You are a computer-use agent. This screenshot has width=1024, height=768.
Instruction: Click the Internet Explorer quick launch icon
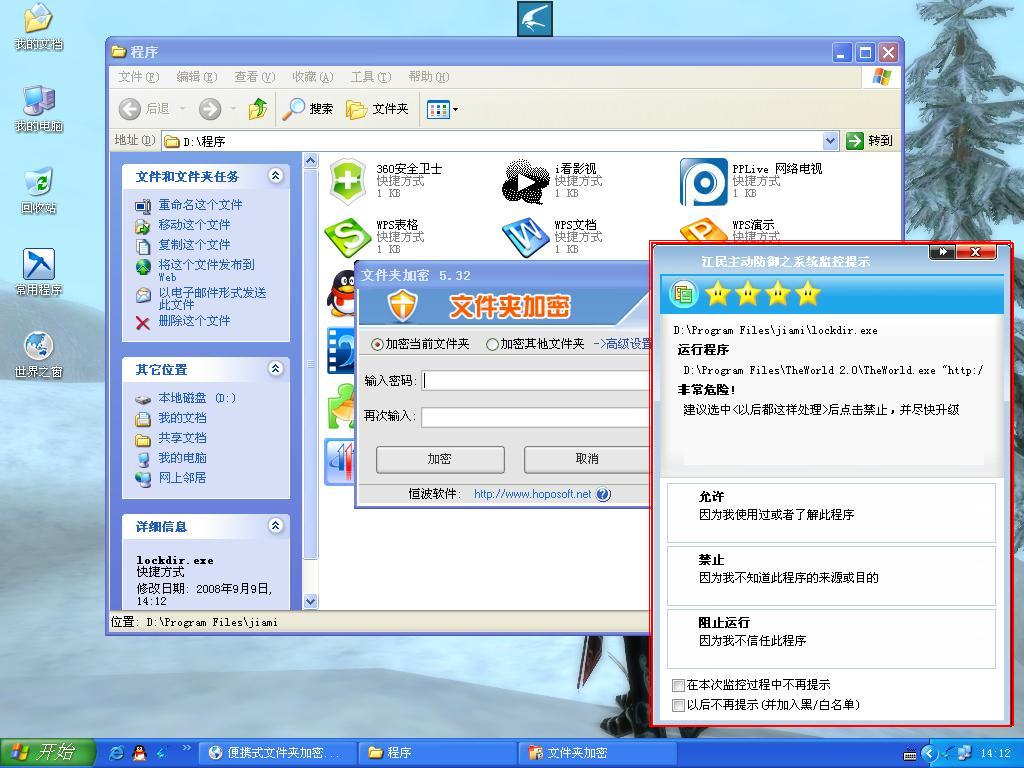tap(117, 753)
